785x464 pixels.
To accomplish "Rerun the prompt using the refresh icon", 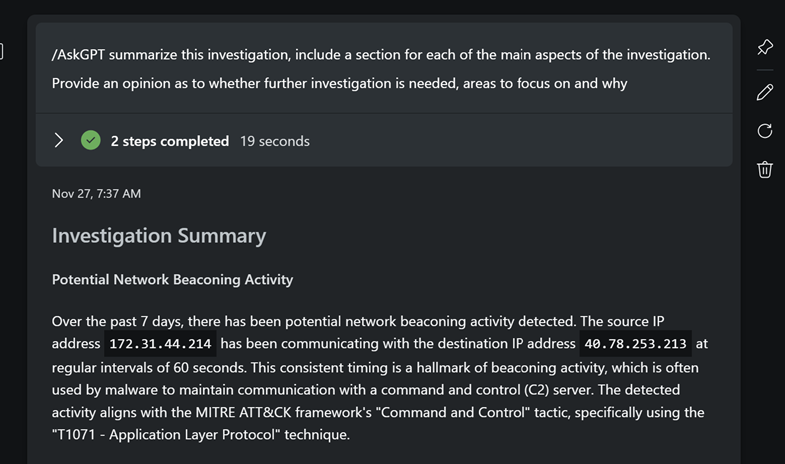I will [x=765, y=131].
